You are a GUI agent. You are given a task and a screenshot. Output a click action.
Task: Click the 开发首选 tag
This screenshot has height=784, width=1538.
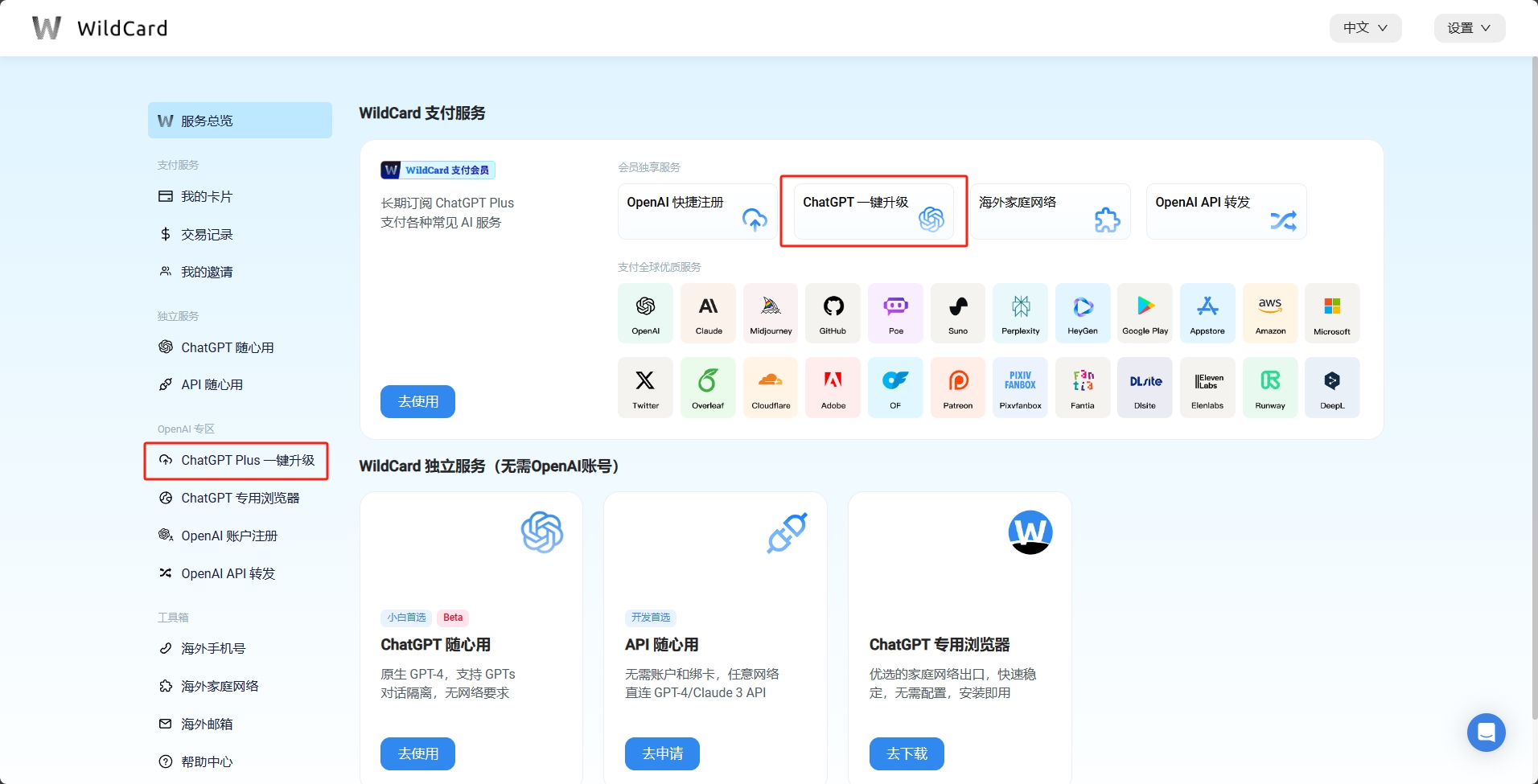pos(651,618)
